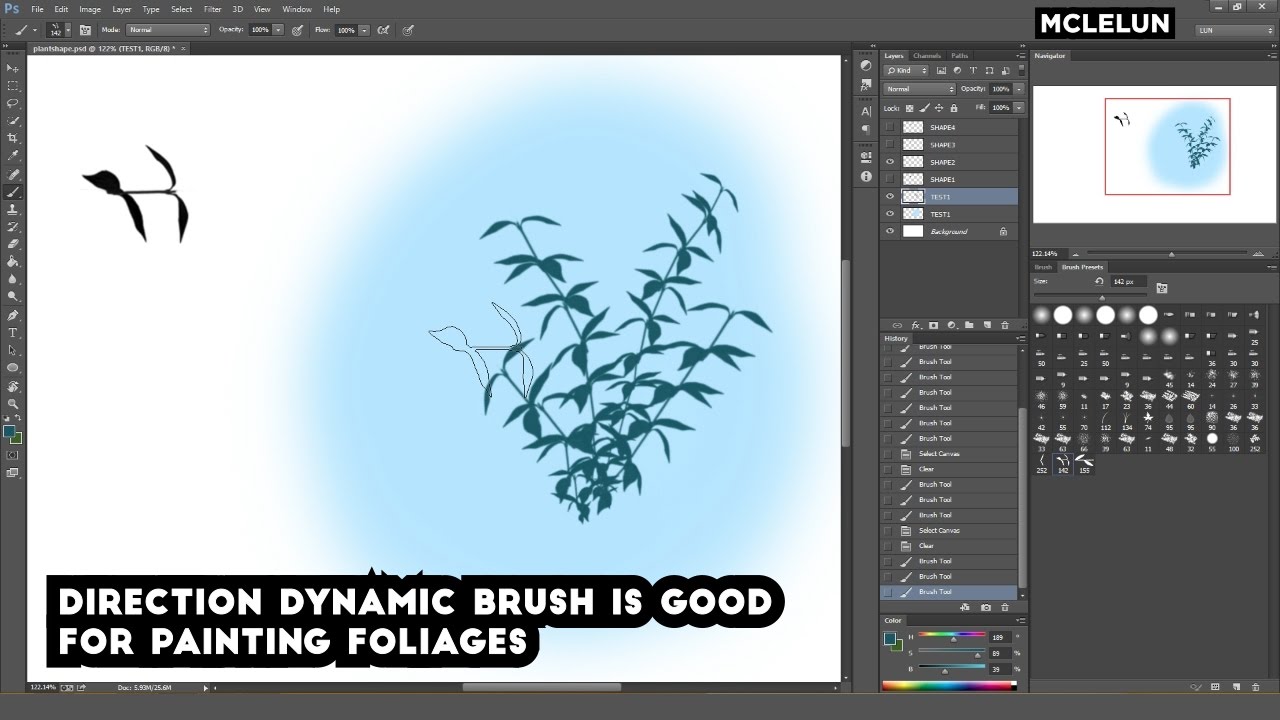
Task: Select the History Brush tool
Action: coord(13,227)
